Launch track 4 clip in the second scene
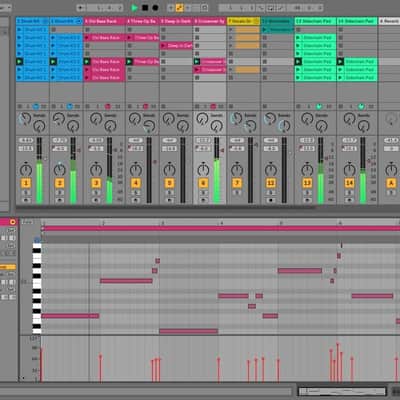This screenshot has width=400, height=400. (x=129, y=38)
